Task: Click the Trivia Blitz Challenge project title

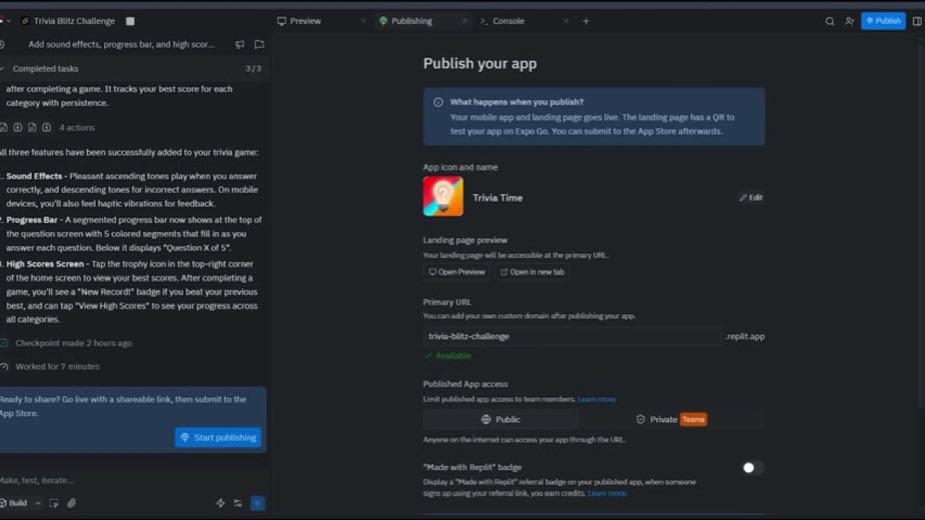Action: click(74, 21)
